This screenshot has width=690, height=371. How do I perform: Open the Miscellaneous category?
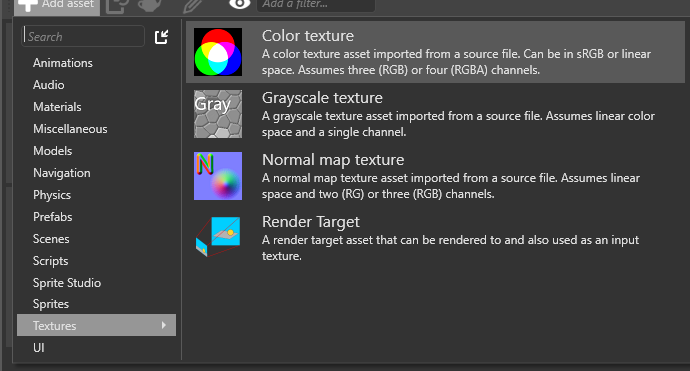click(70, 129)
